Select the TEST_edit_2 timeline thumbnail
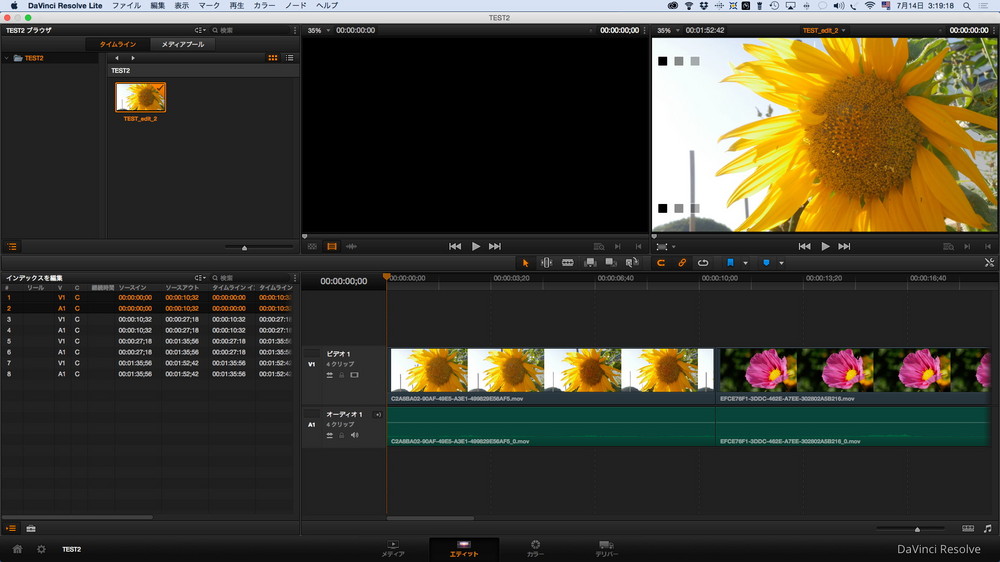The image size is (1000, 562). (140, 97)
